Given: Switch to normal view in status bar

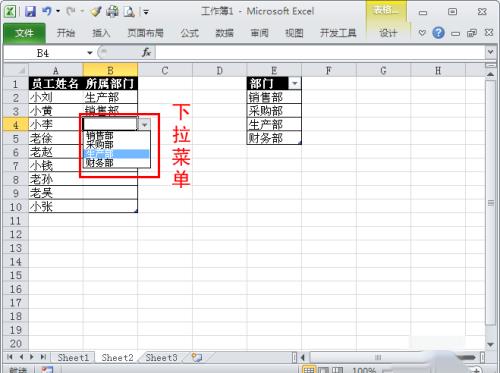Looking at the screenshot, I should point(309,370).
